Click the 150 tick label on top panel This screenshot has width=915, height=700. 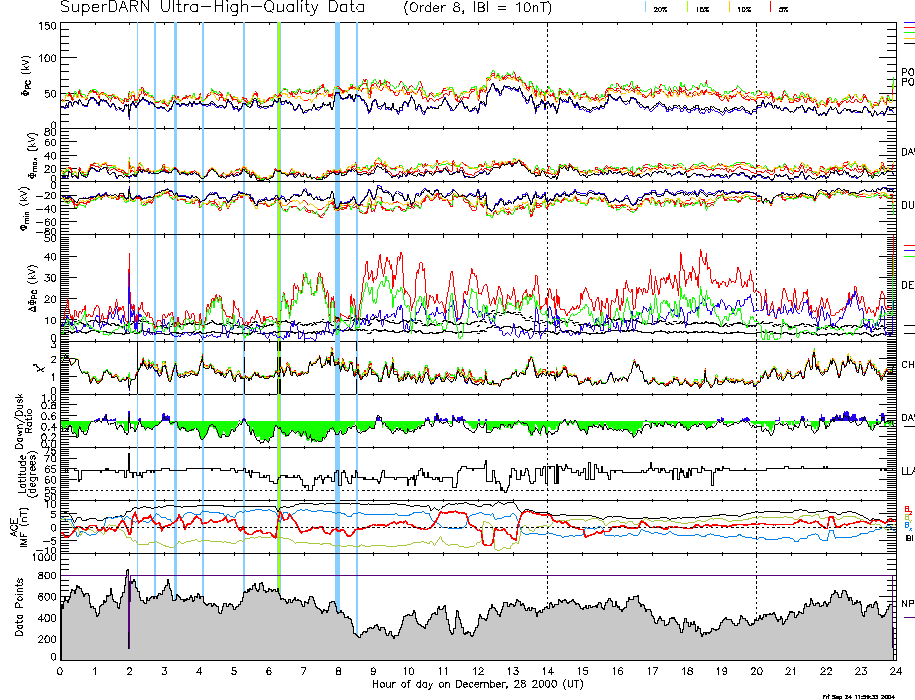46,26
